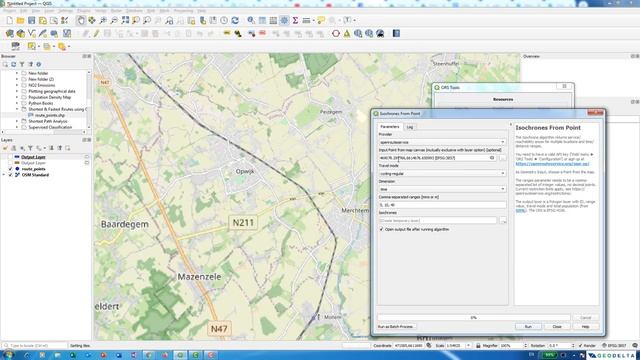The width and height of the screenshot is (640, 360).
Task: Expand the NO2 Emissions folder
Action: point(17,85)
